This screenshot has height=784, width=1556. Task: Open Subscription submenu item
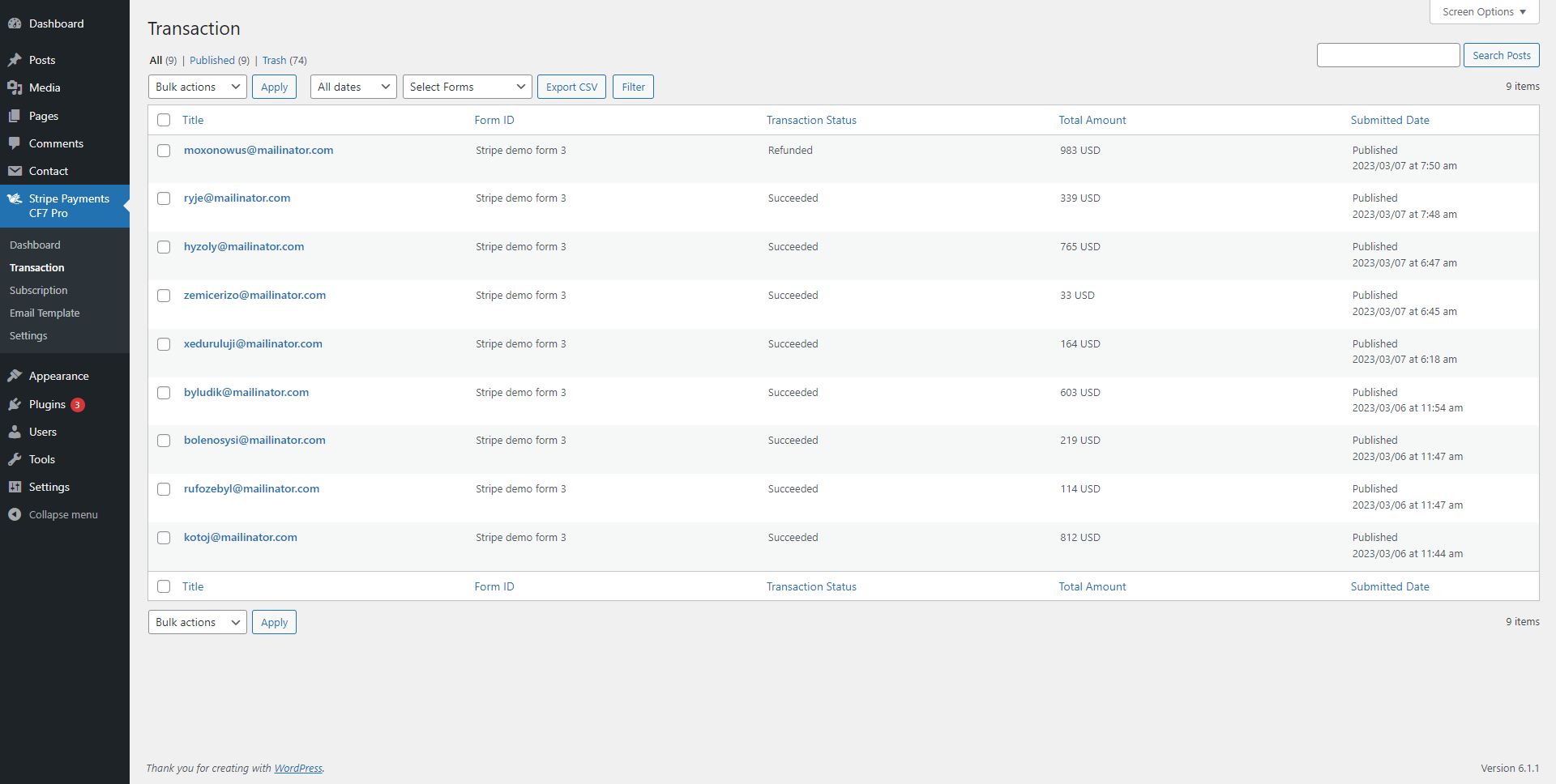[38, 290]
